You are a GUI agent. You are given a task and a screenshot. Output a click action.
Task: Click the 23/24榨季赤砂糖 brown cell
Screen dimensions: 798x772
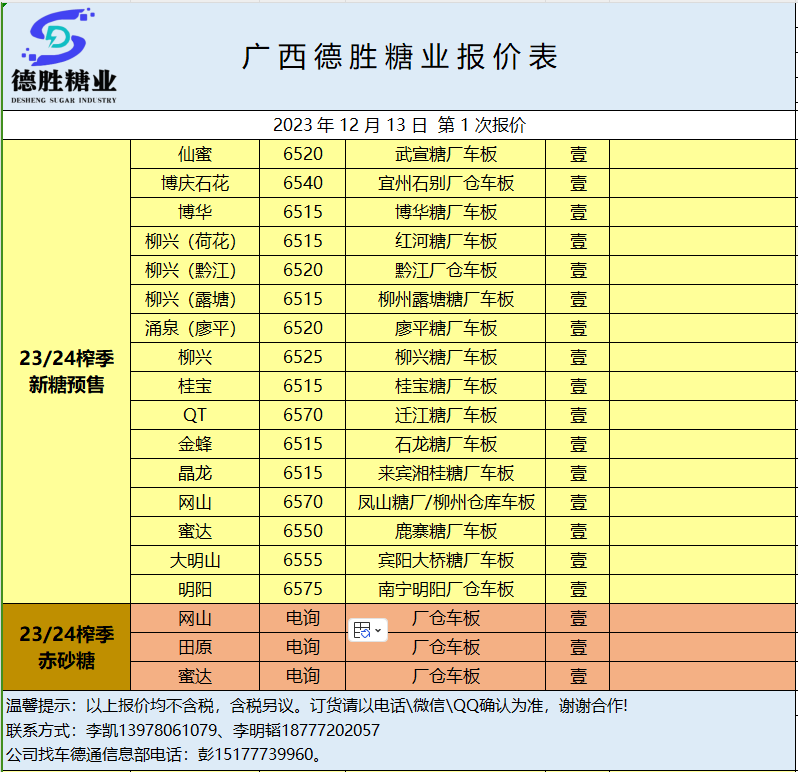click(66, 647)
